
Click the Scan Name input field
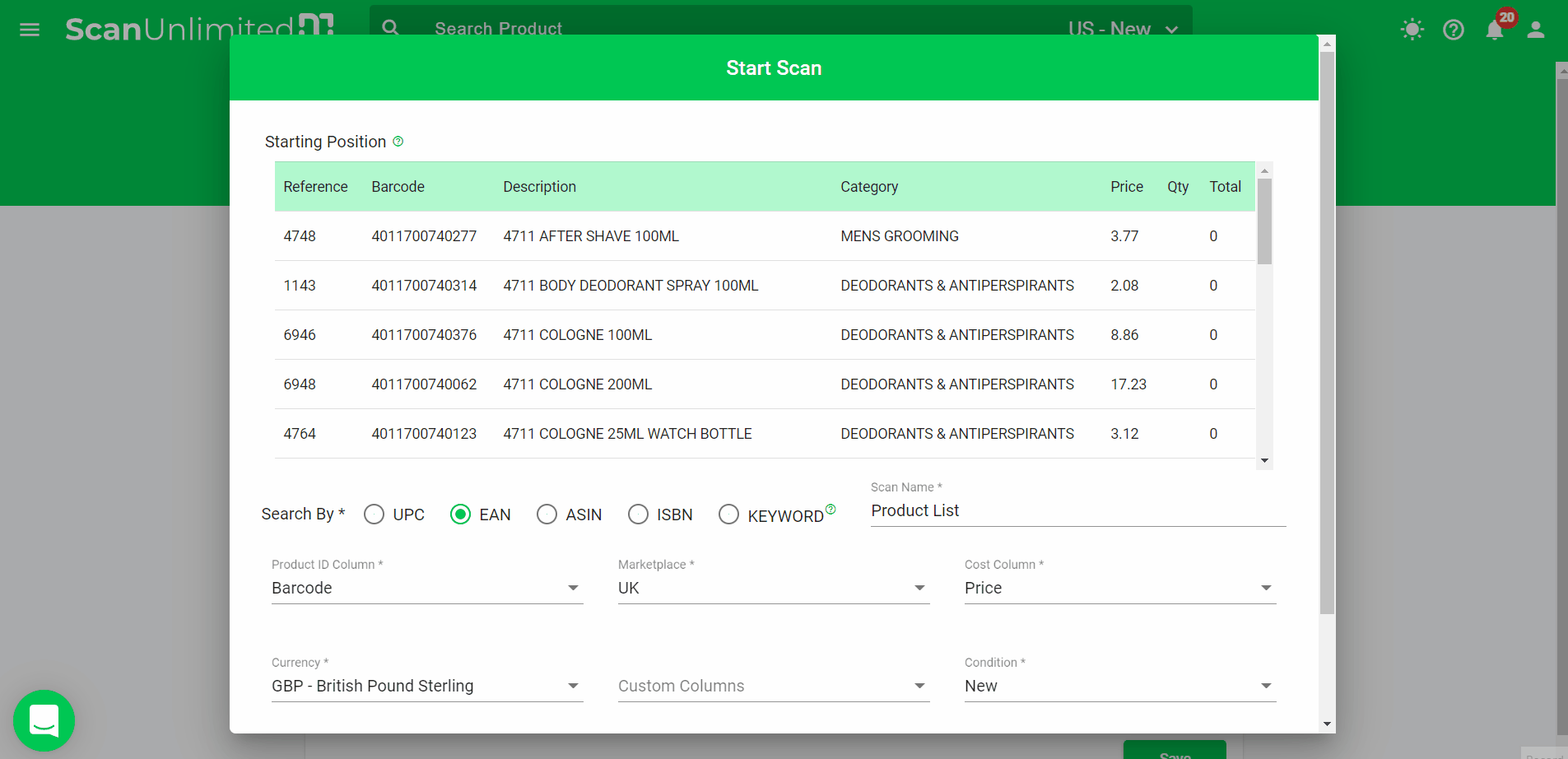(1077, 511)
